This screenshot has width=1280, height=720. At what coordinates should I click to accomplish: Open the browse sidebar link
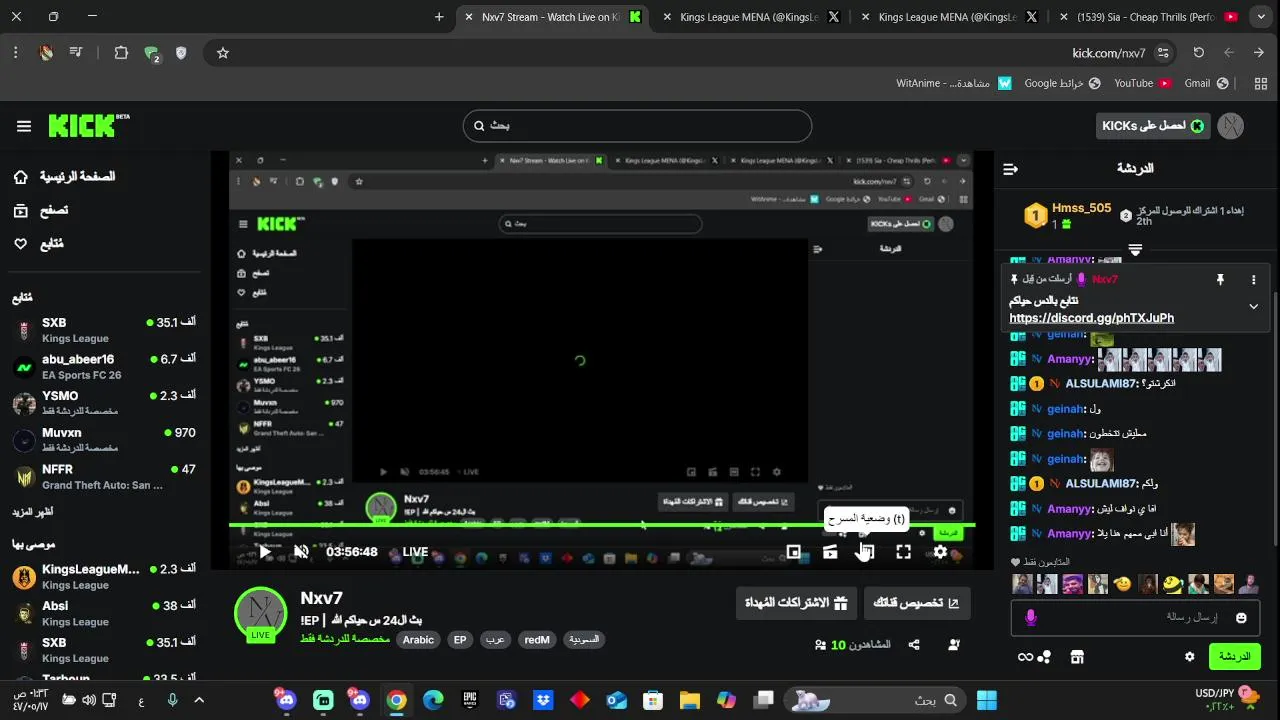[x=40, y=210]
